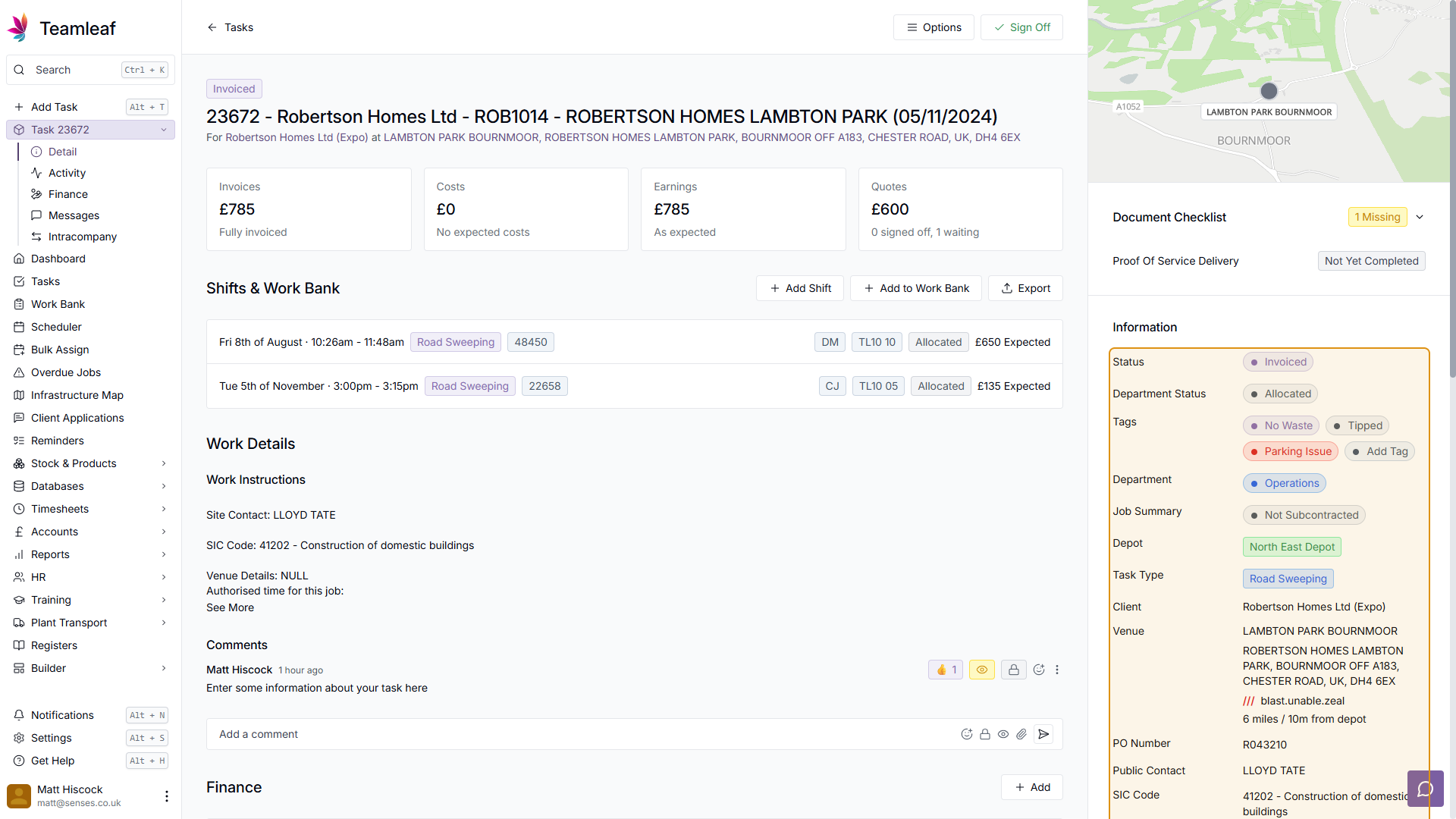1456x819 pixels.
Task: Toggle the Parking Issue tag
Action: point(1291,451)
